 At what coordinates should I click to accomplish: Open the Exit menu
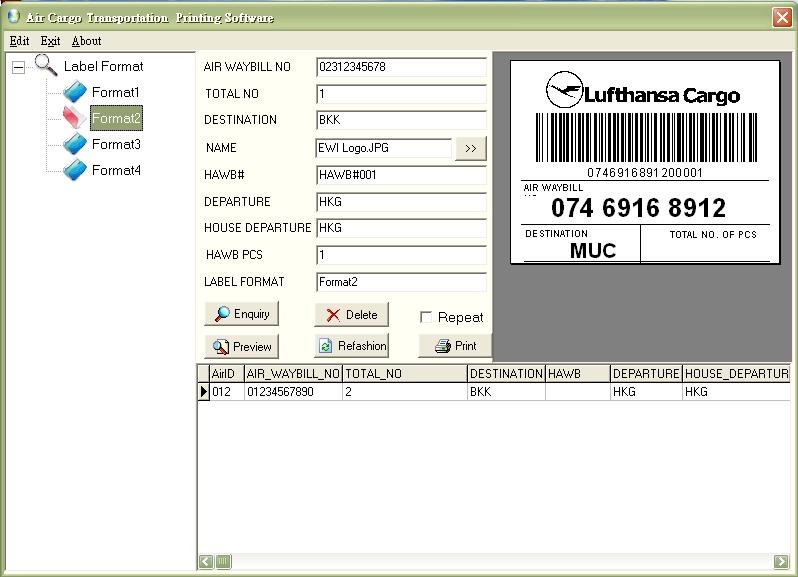[x=50, y=41]
